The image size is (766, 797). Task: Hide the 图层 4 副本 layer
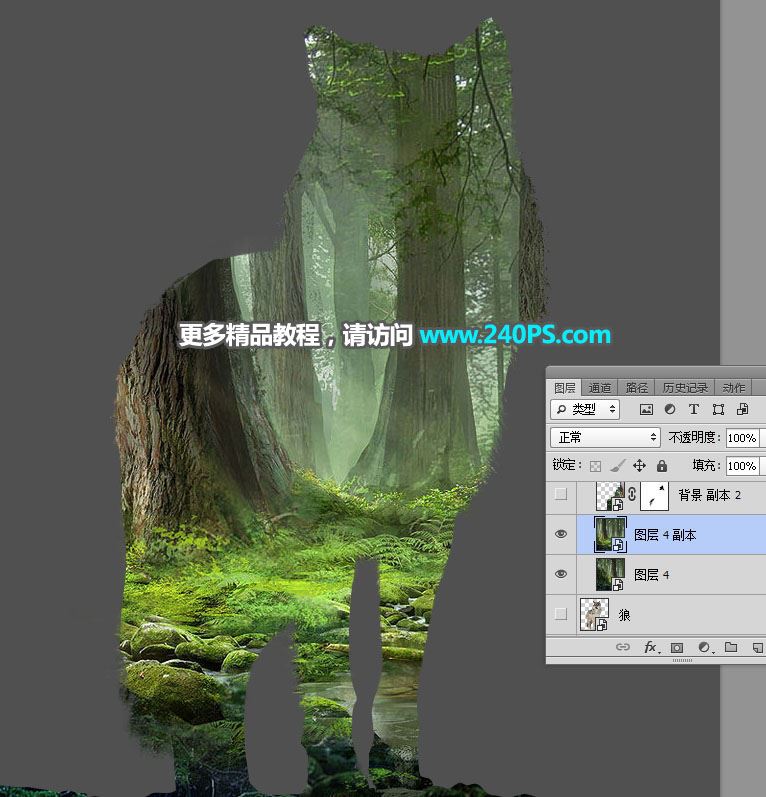click(x=561, y=534)
